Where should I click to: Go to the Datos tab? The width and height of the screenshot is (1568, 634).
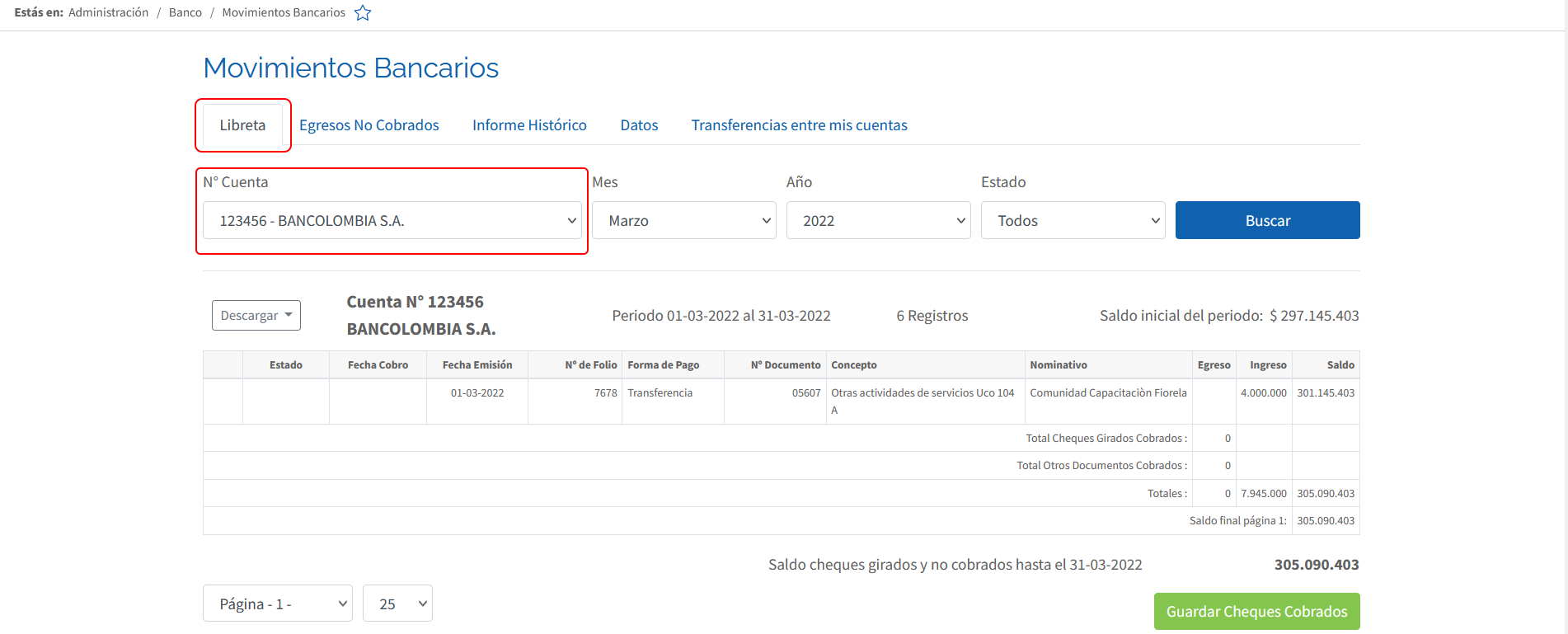(x=639, y=125)
